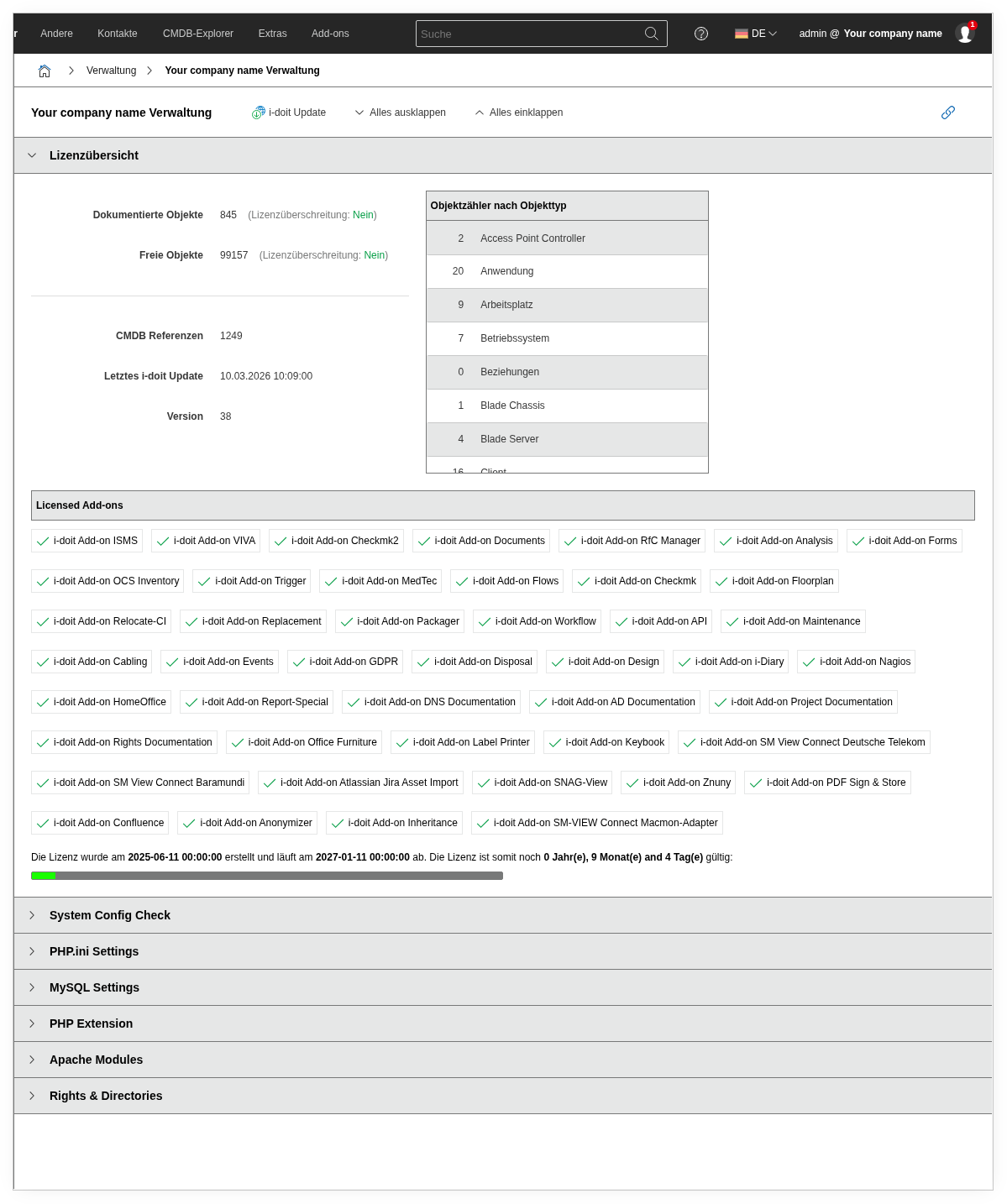
Task: Open the CMDB-Explorer menu
Action: click(x=198, y=34)
